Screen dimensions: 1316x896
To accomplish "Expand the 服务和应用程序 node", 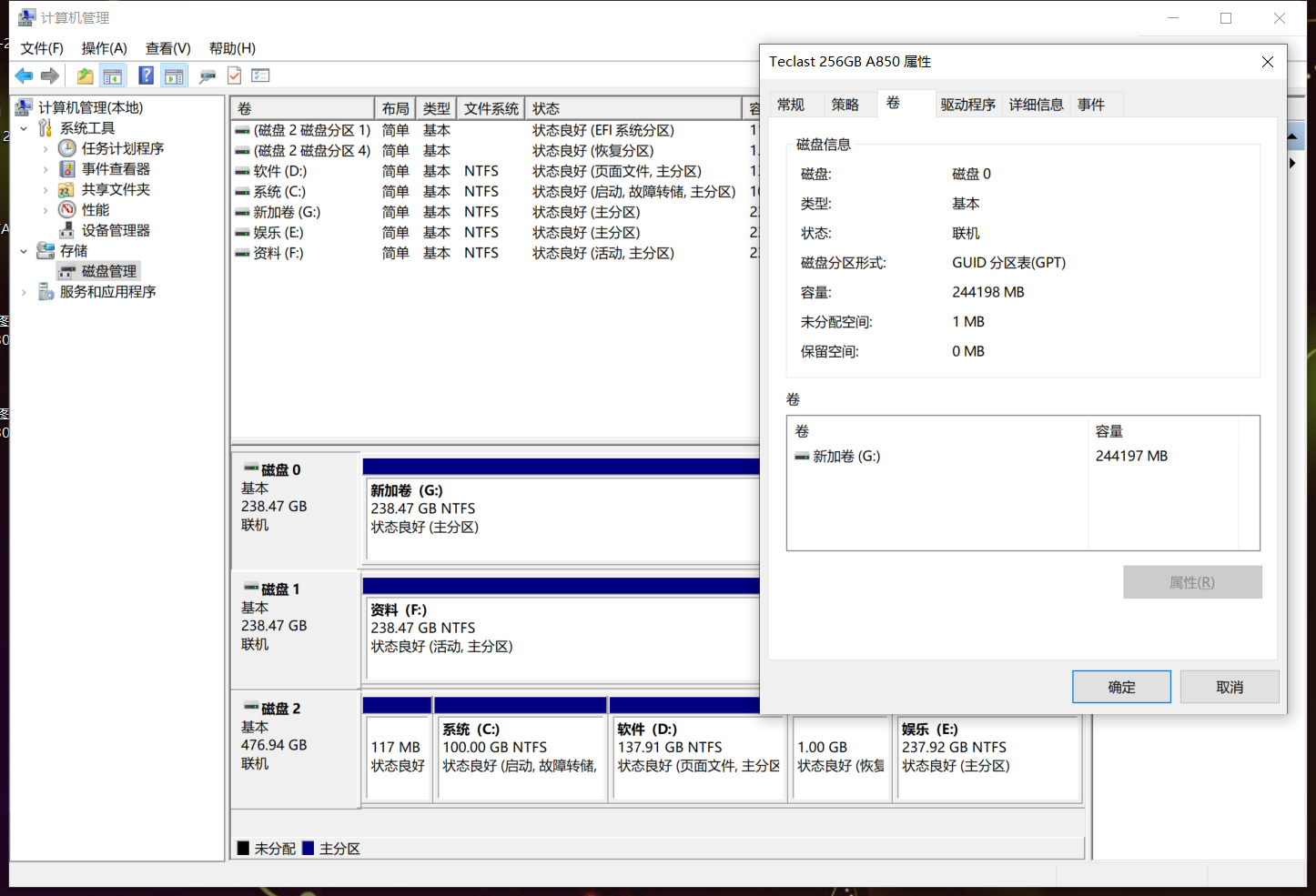I will pos(24,292).
